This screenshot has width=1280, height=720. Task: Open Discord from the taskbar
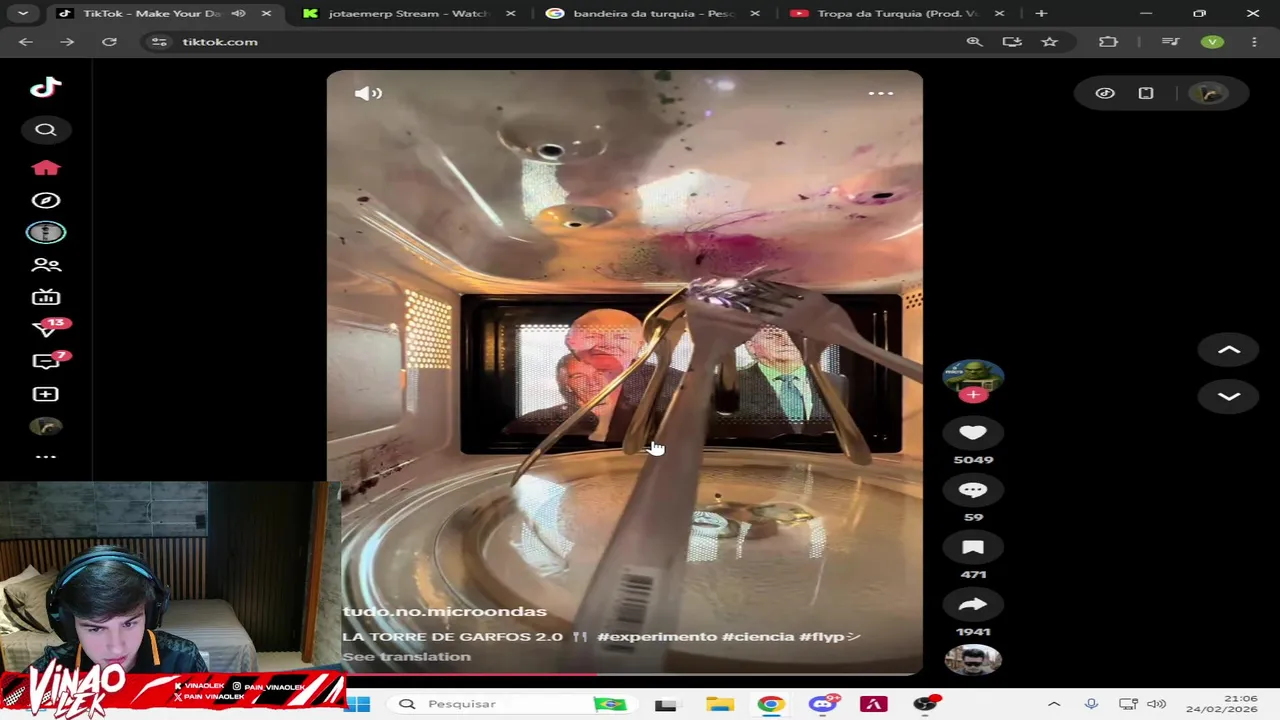(x=822, y=704)
